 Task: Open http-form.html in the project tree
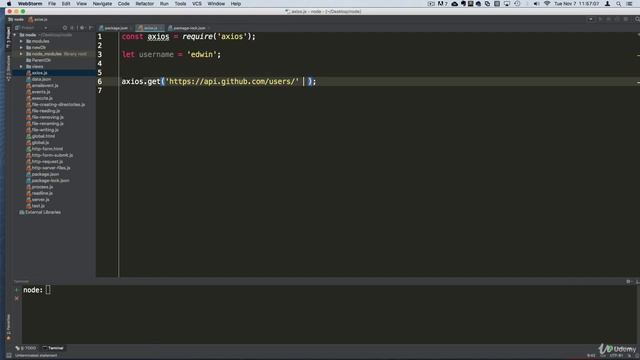(x=47, y=149)
